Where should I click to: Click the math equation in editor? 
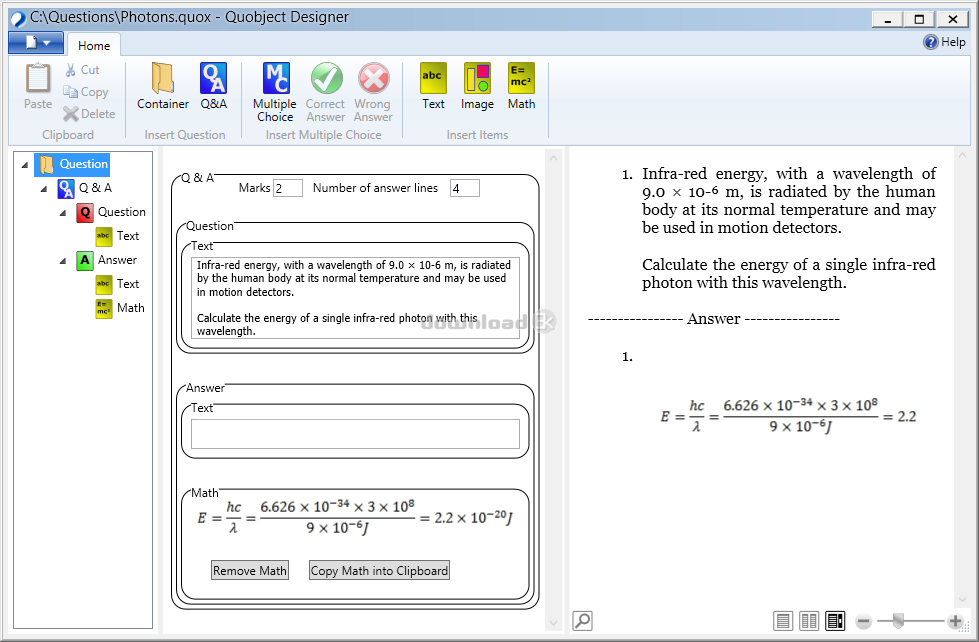(x=355, y=518)
